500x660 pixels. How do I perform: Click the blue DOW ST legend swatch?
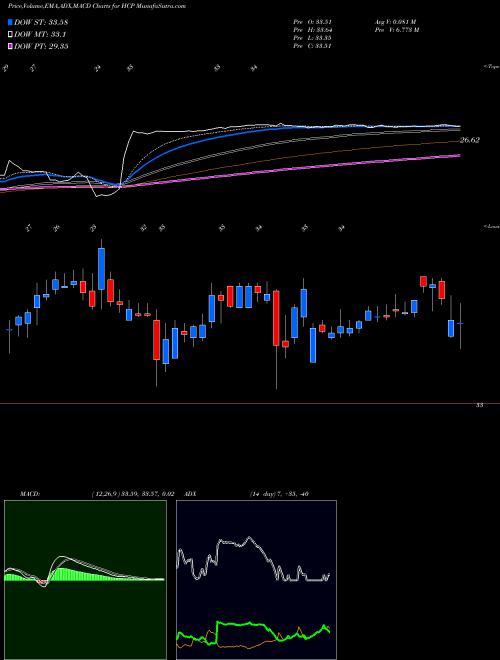pos(11,22)
